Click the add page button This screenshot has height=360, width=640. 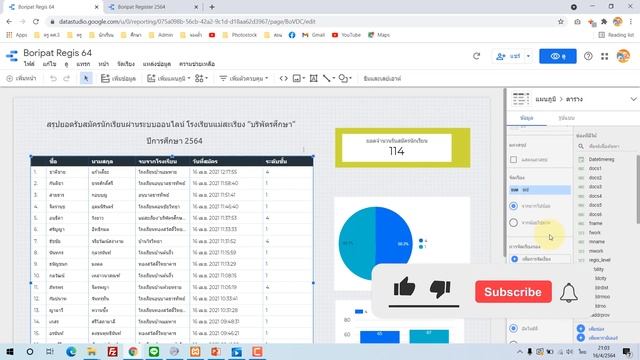coord(22,78)
